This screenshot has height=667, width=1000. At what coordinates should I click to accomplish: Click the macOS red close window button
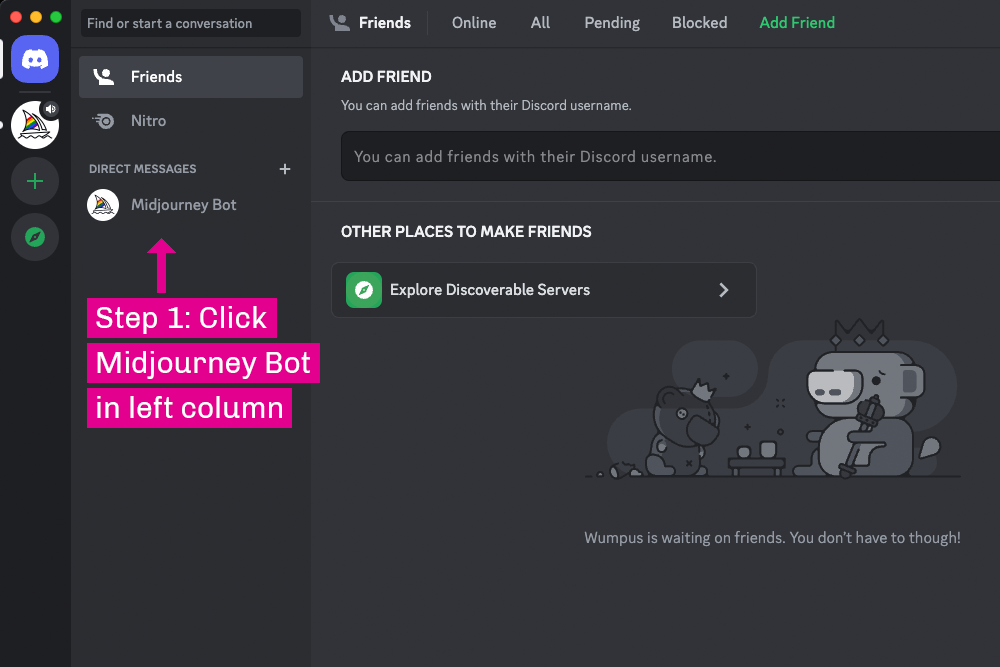16,17
